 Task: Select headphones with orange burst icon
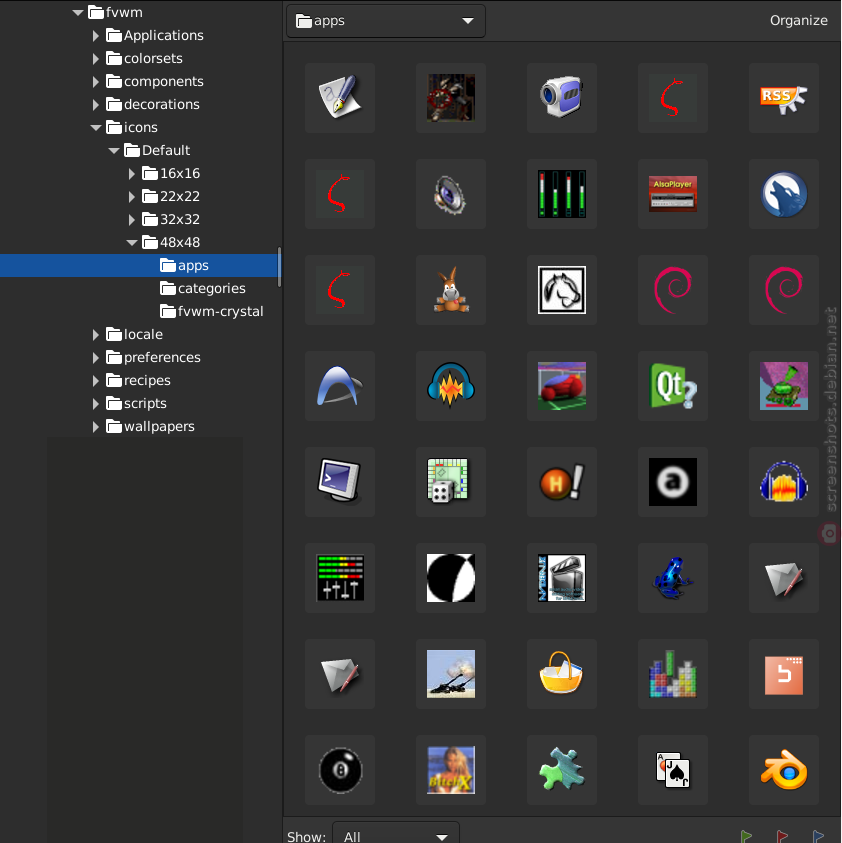(451, 386)
